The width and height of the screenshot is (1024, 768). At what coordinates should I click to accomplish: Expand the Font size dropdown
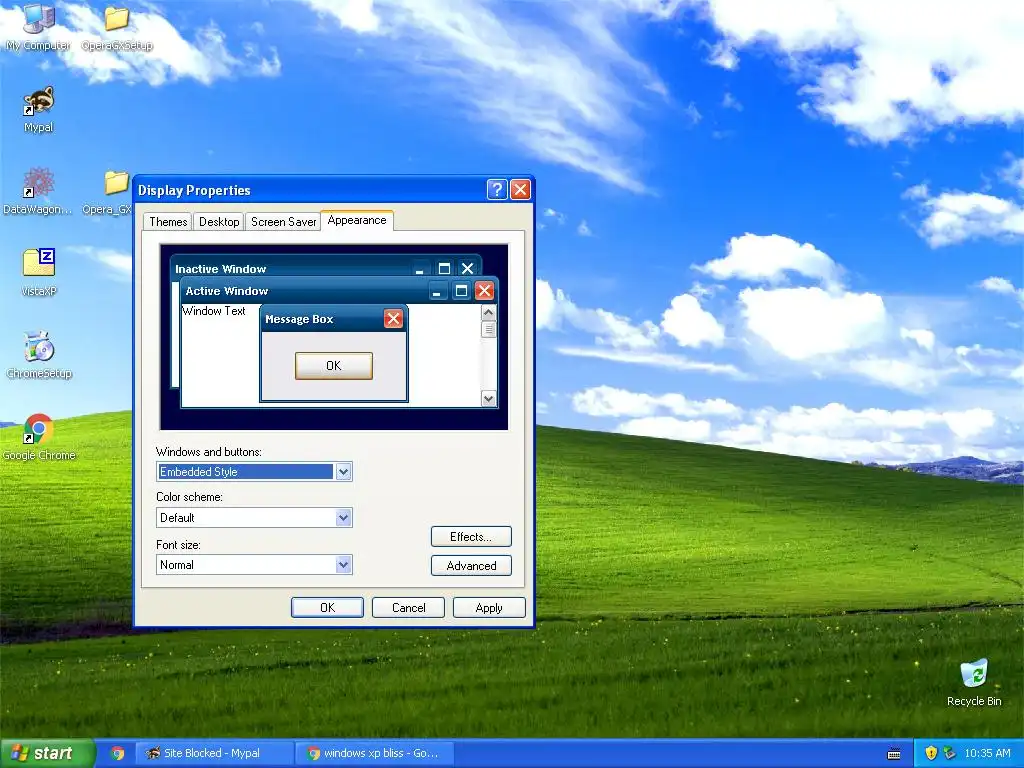click(344, 565)
